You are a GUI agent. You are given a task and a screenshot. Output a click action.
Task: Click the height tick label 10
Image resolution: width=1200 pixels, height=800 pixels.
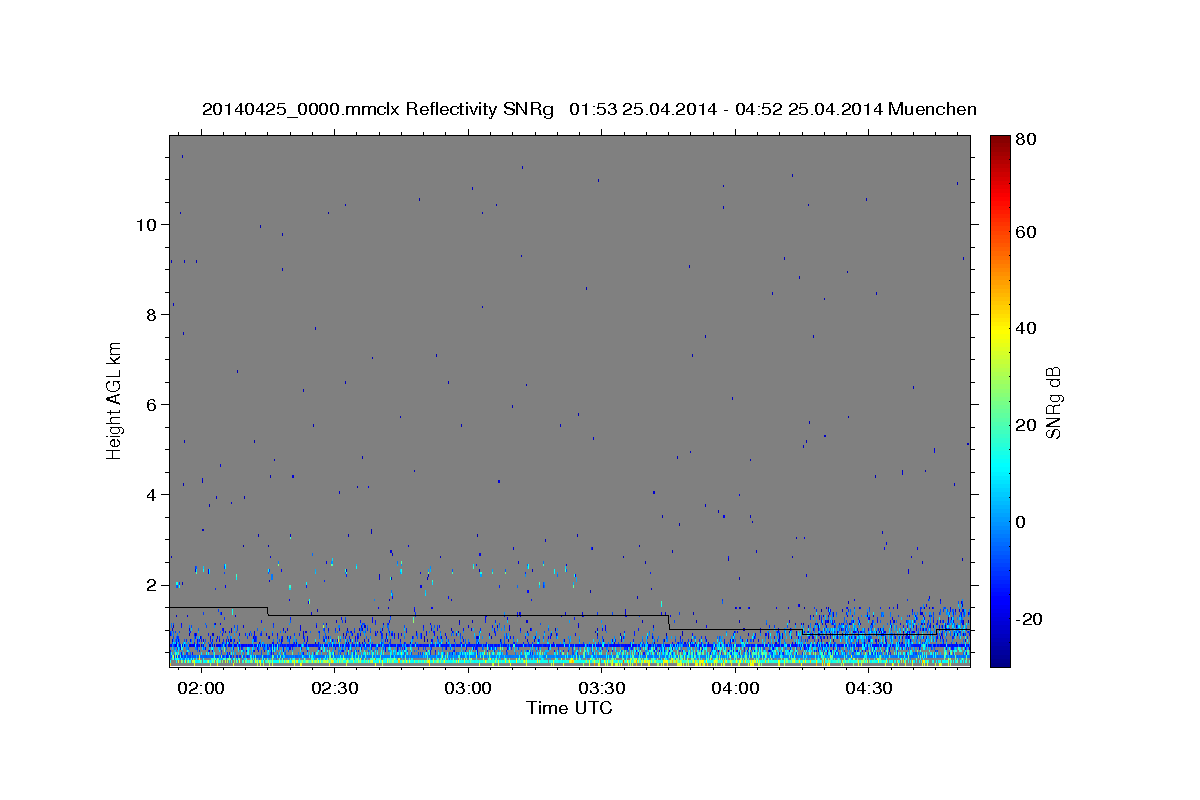(146, 224)
